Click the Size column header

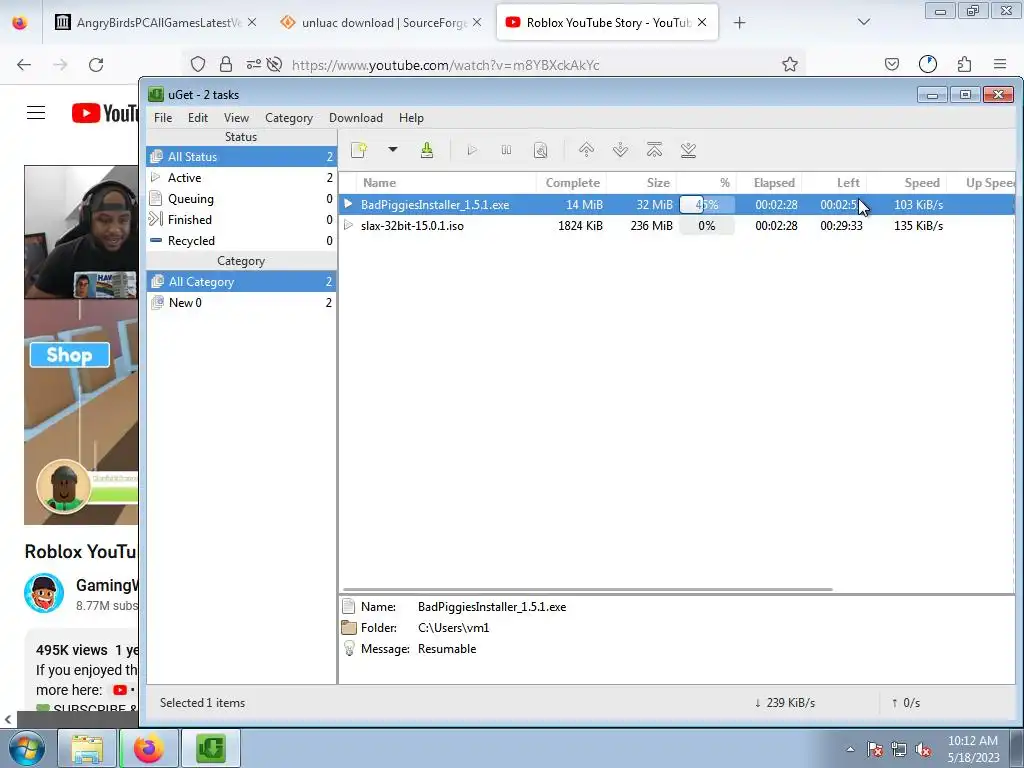click(642, 183)
